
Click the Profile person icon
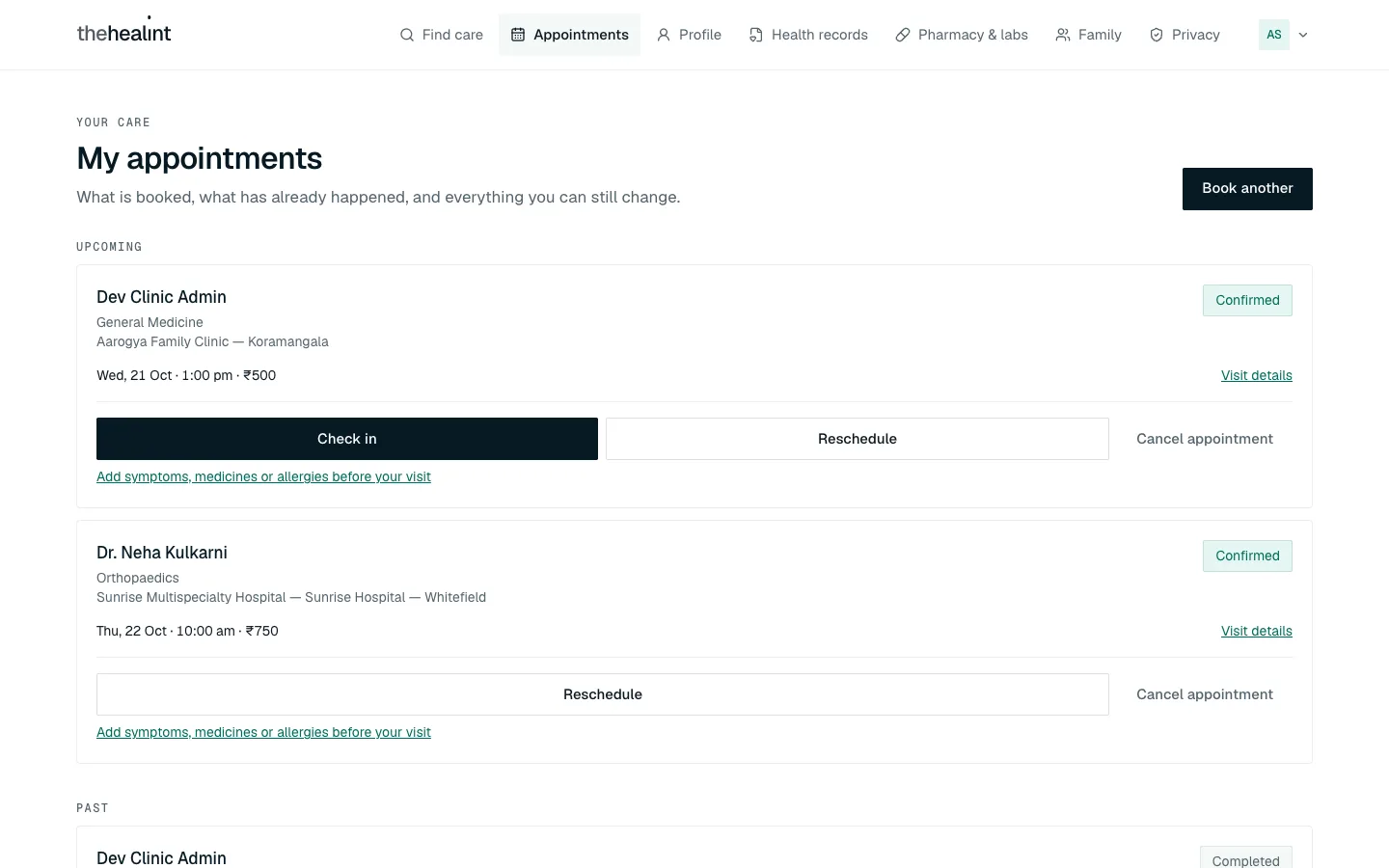pyautogui.click(x=664, y=35)
